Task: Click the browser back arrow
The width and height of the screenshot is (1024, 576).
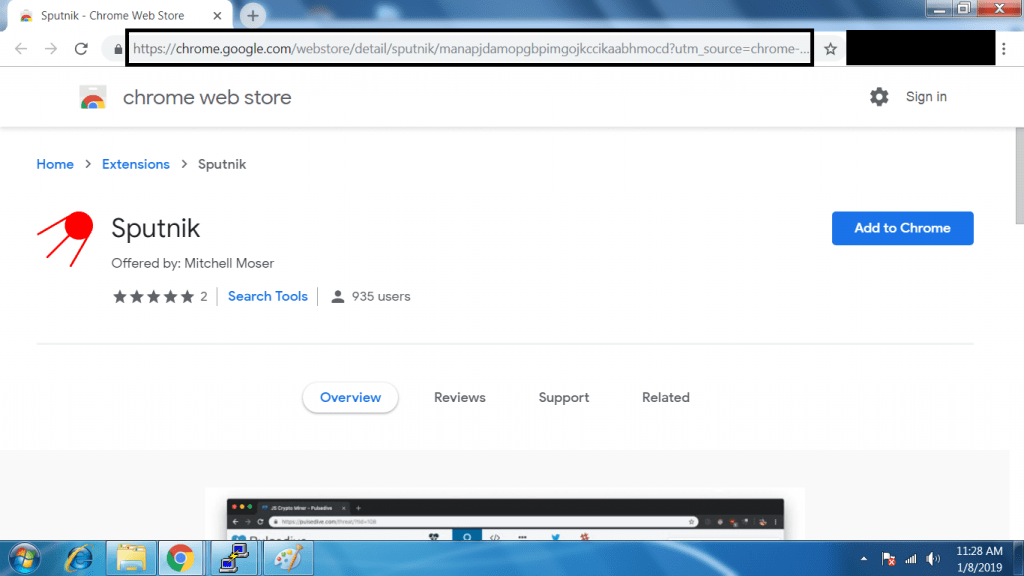Action: (21, 49)
